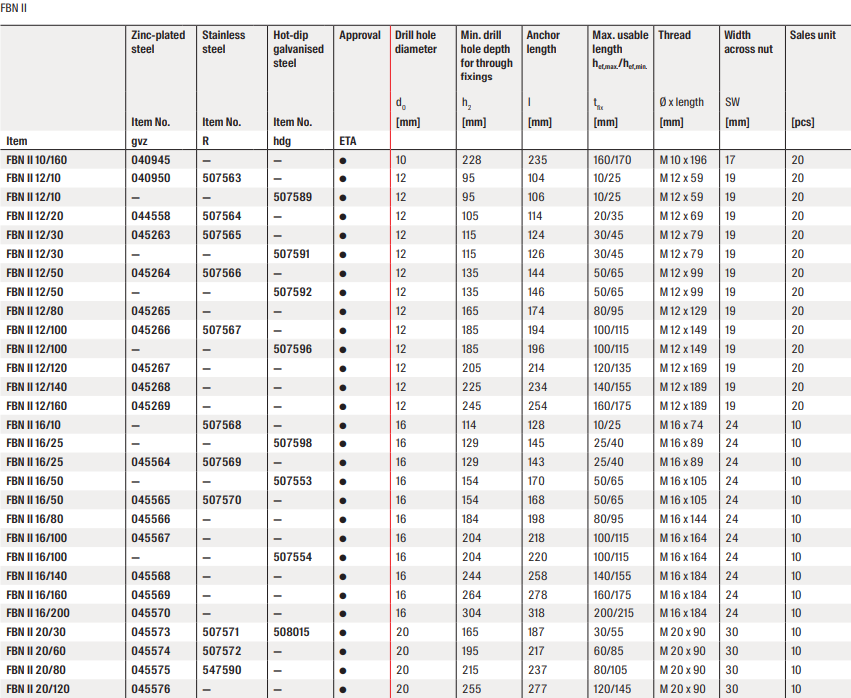Click the ETA approval dot for FBN II 10/160
Image resolution: width=851 pixels, height=698 pixels.
(x=343, y=160)
